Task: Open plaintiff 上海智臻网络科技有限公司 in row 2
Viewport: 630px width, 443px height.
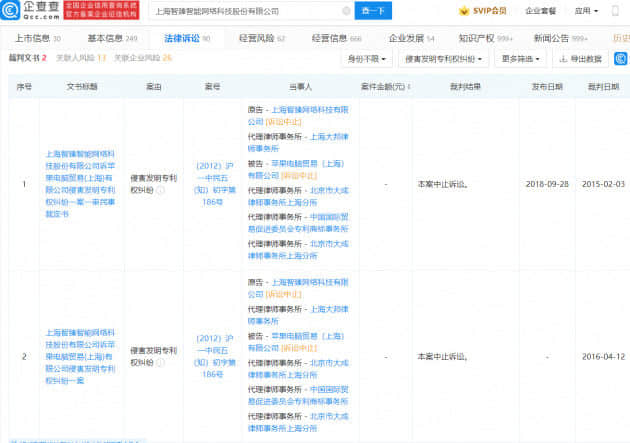Action: tap(298, 288)
